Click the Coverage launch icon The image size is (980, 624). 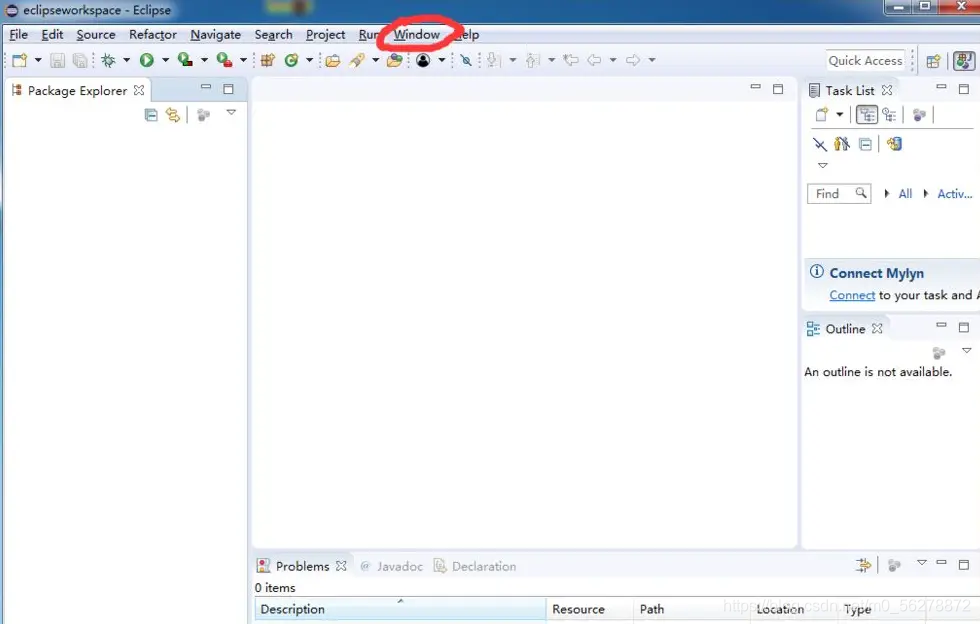pyautogui.click(x=185, y=60)
